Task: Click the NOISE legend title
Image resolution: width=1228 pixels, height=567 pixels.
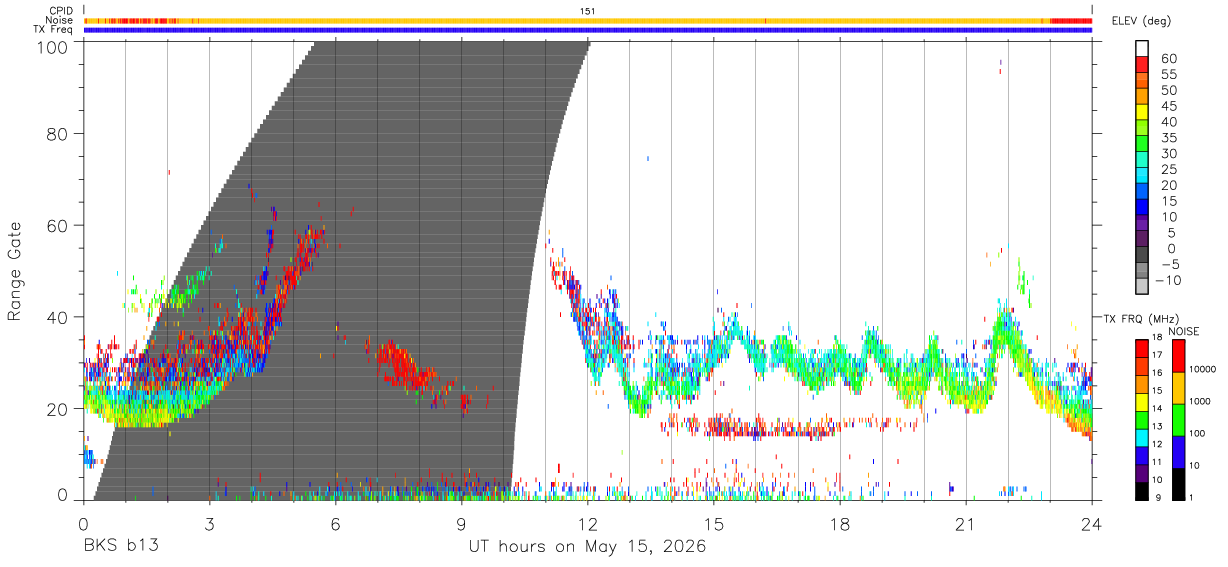Action: [x=1183, y=331]
